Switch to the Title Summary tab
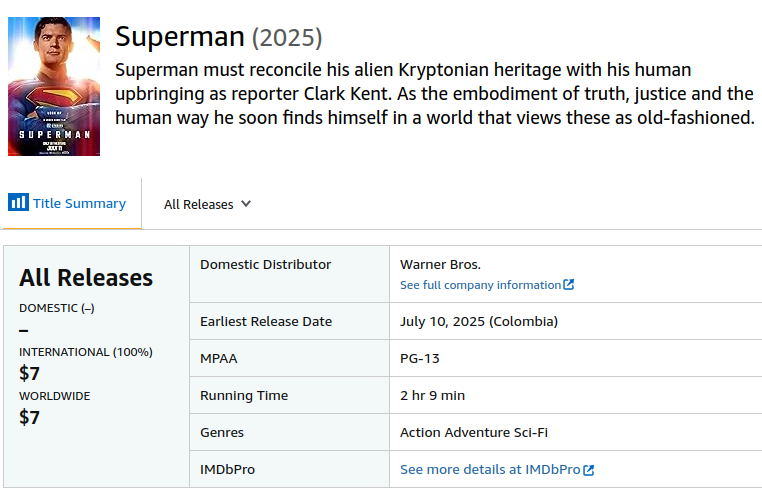This screenshot has width=762, height=497. point(79,203)
